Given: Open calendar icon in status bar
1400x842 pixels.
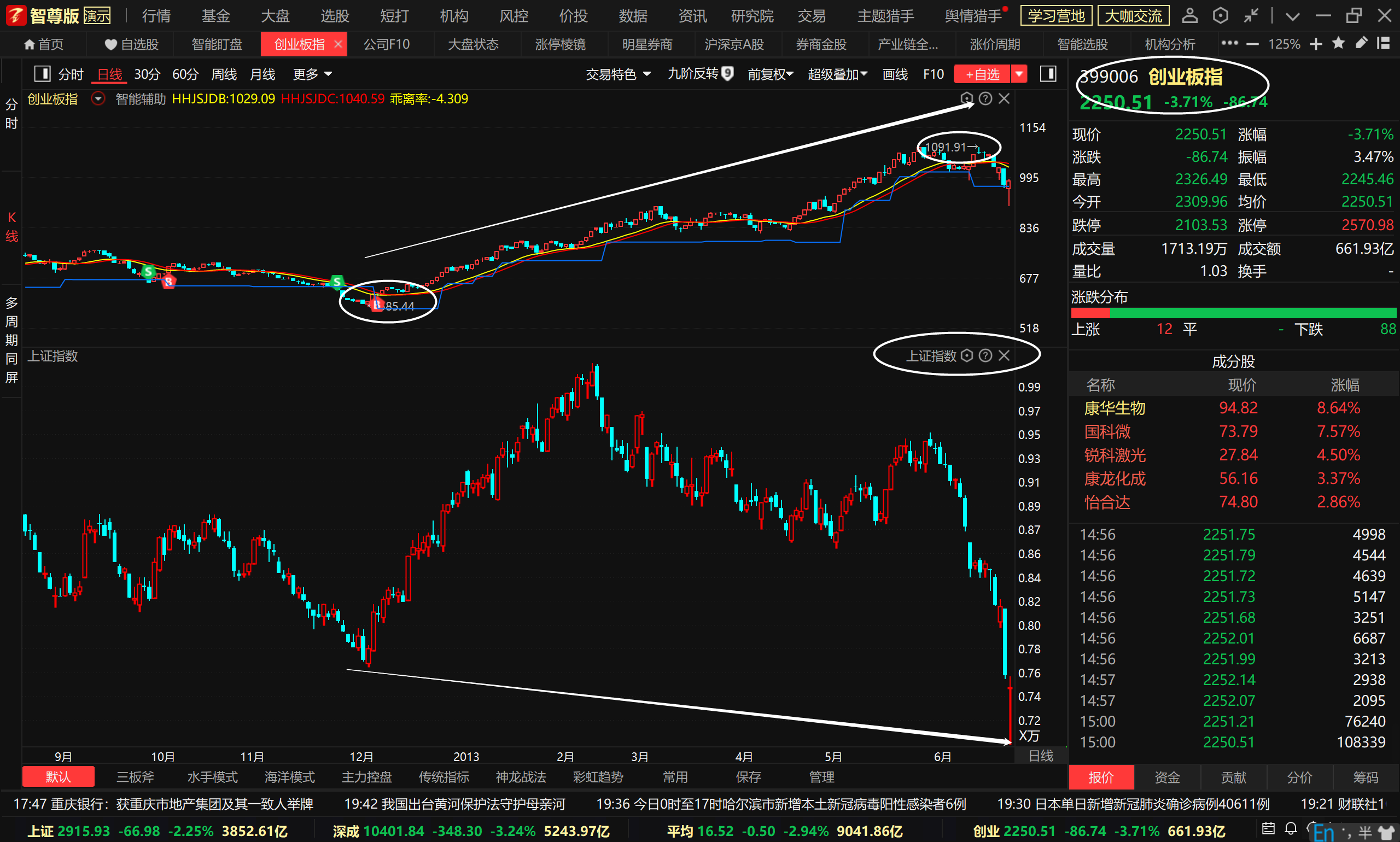Looking at the screenshot, I should pos(1268,828).
